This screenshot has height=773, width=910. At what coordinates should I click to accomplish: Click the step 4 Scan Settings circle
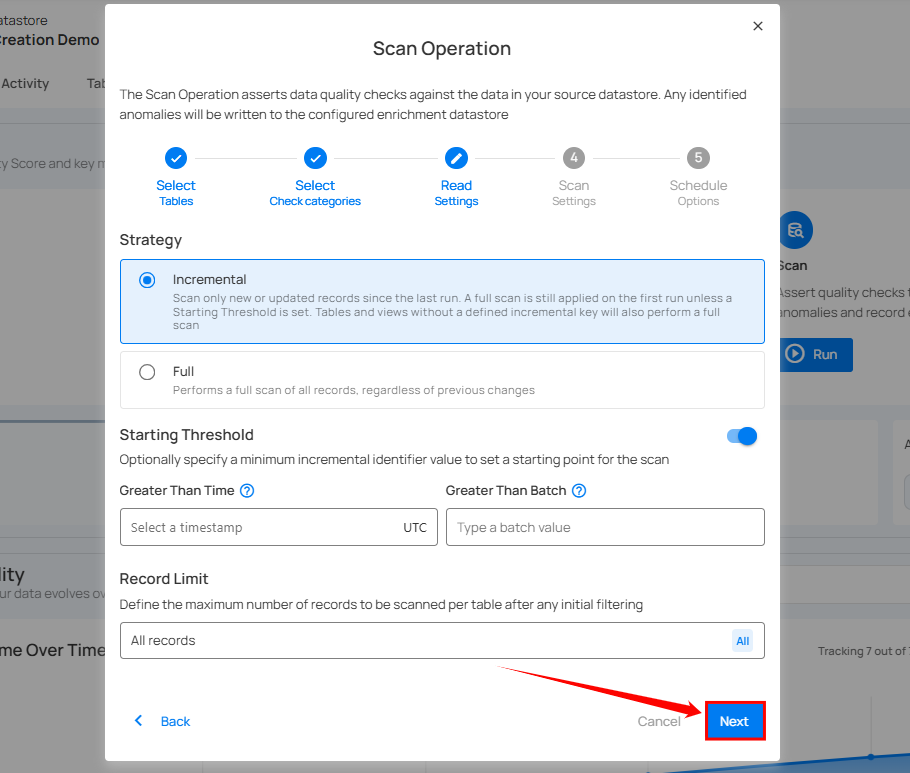pyautogui.click(x=574, y=158)
